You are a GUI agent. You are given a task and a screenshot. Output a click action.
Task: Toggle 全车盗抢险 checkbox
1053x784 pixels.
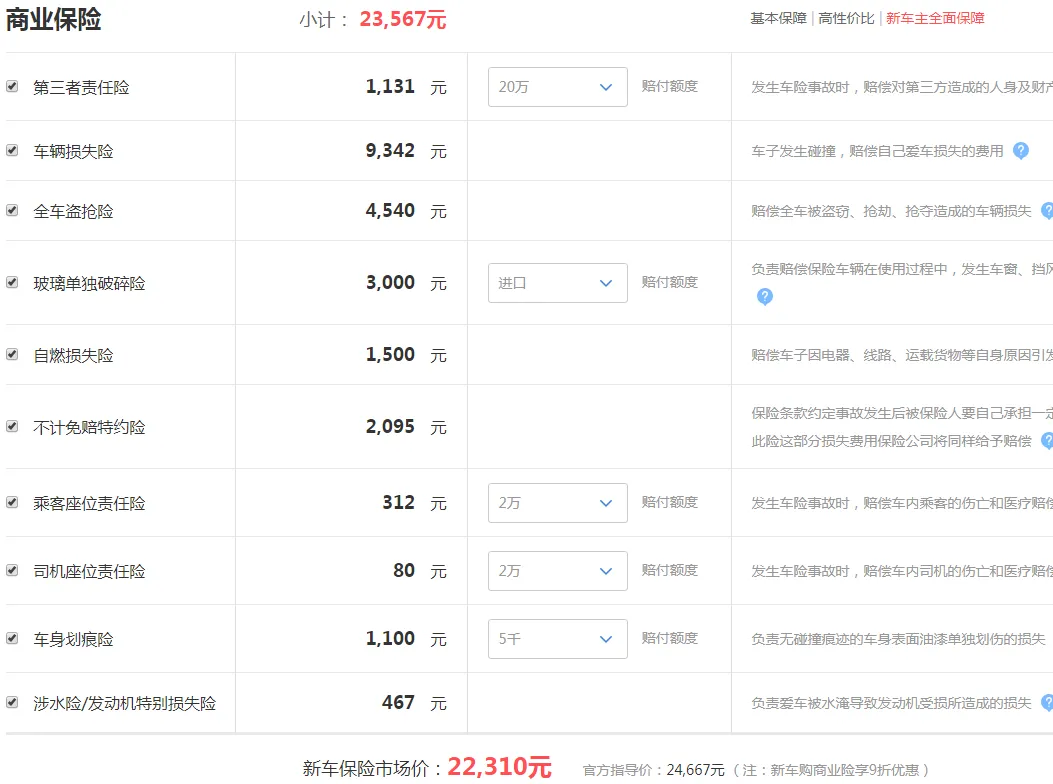pos(12,211)
